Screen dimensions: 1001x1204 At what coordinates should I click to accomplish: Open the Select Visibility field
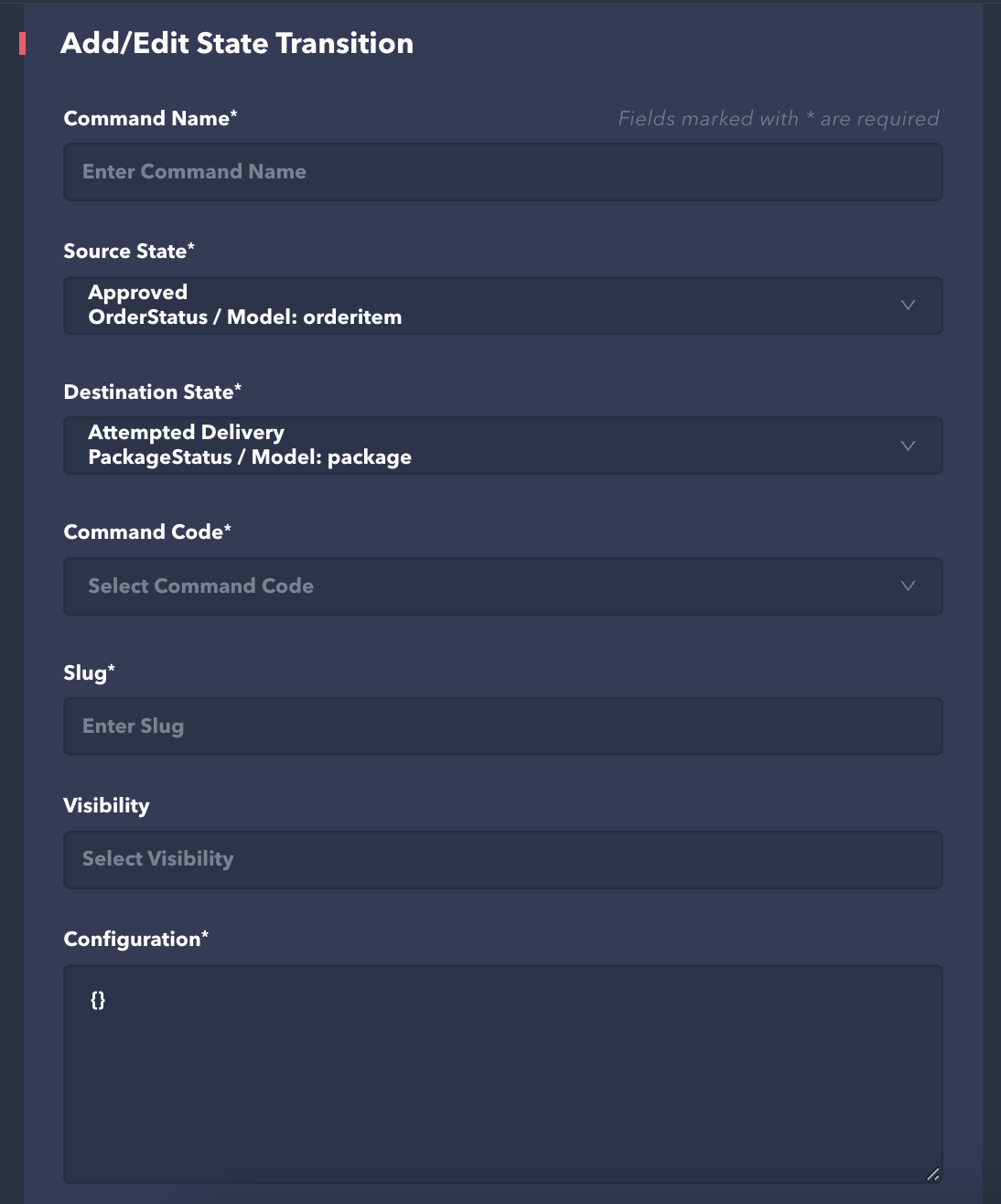[501, 859]
